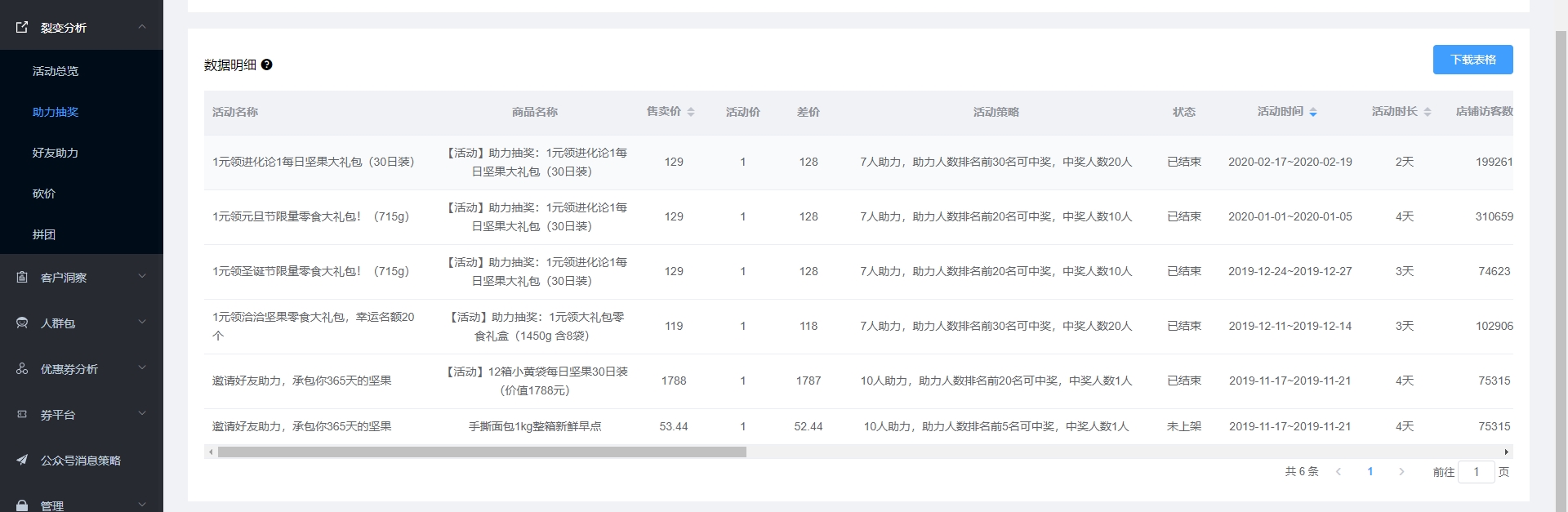The height and width of the screenshot is (512, 1568).
Task: Expand the 客户洞察 menu chevron
Action: tap(142, 277)
